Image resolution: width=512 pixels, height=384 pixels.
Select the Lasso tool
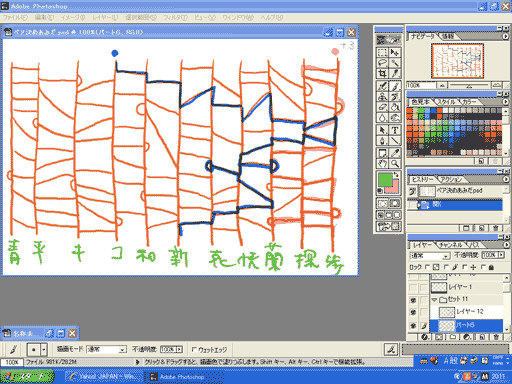coord(382,63)
